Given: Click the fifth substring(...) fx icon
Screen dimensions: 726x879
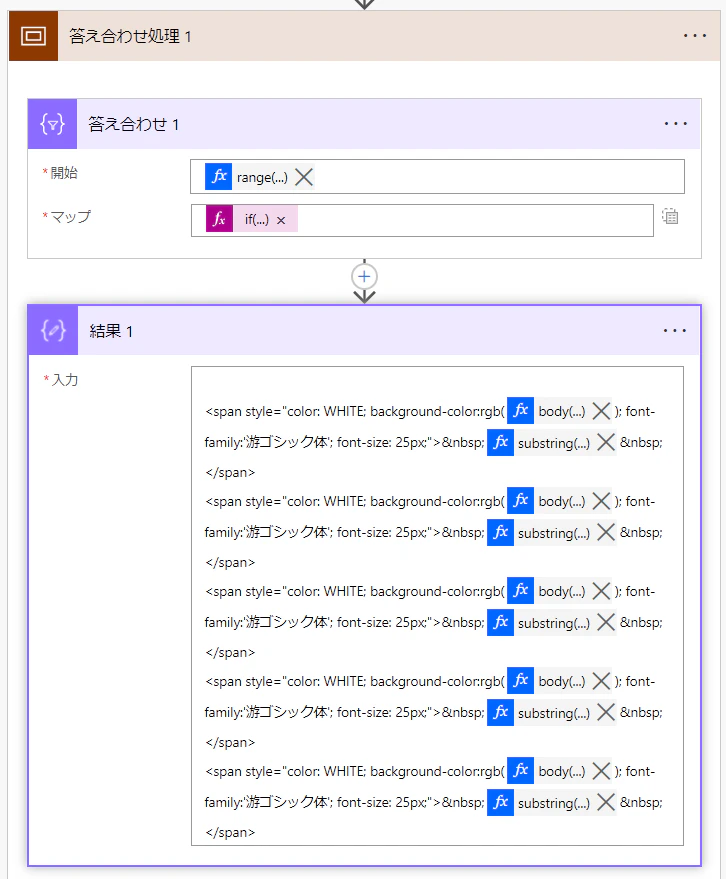Looking at the screenshot, I should (x=501, y=802).
